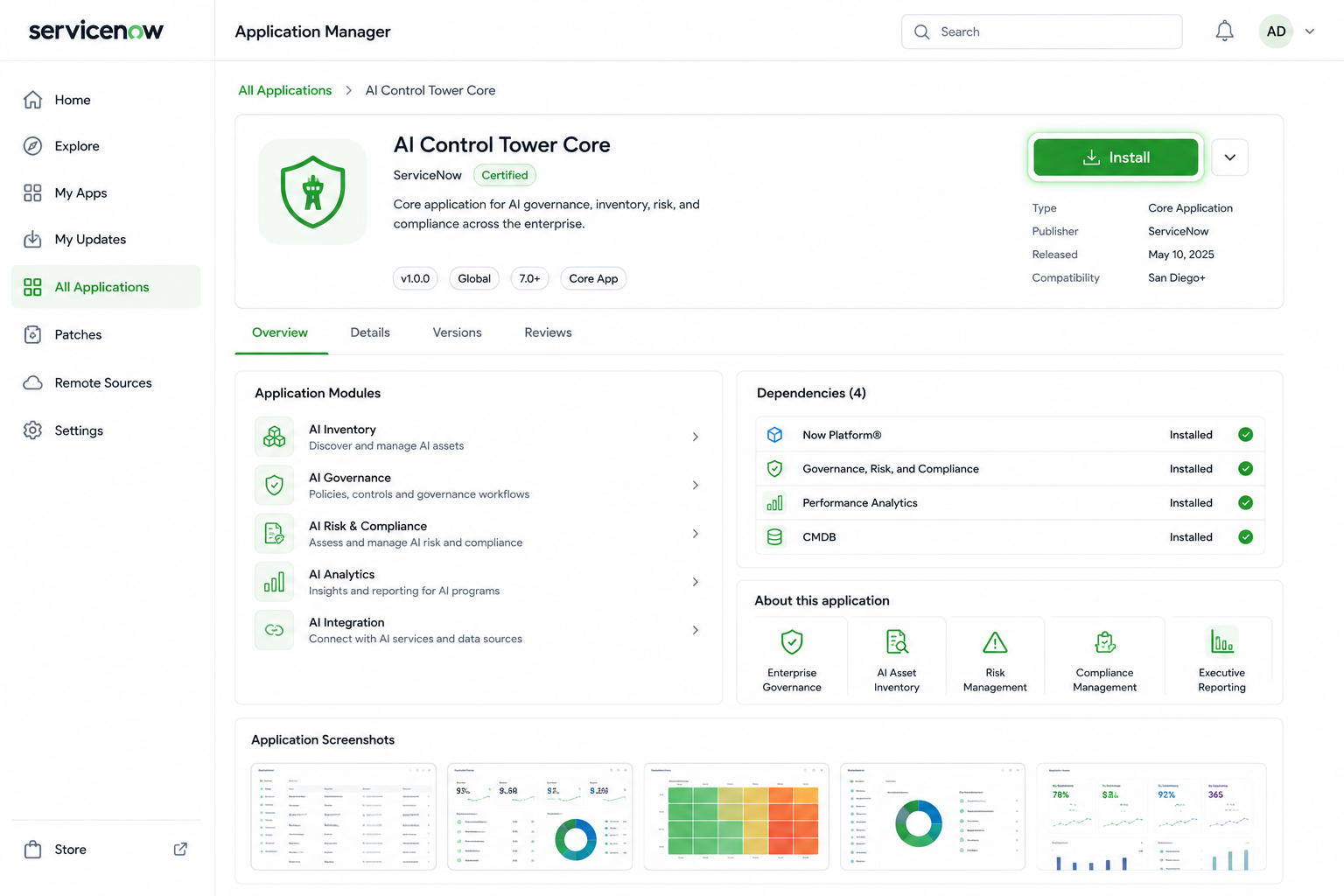Select Risk Management warning icon

pyautogui.click(x=995, y=642)
